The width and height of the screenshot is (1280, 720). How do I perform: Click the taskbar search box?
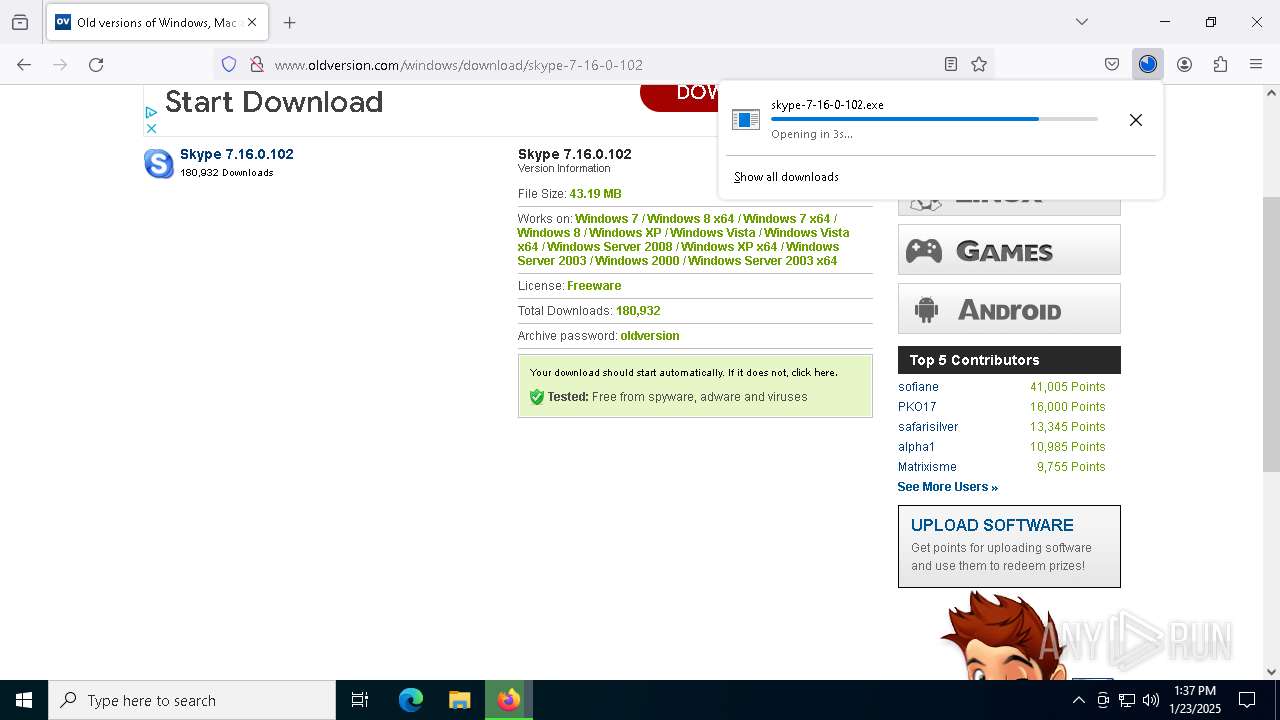(192, 700)
